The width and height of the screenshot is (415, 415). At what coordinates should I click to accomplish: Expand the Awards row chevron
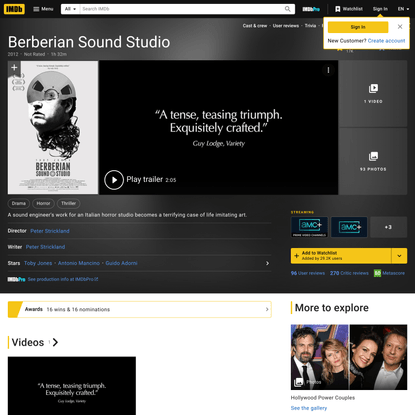(267, 309)
